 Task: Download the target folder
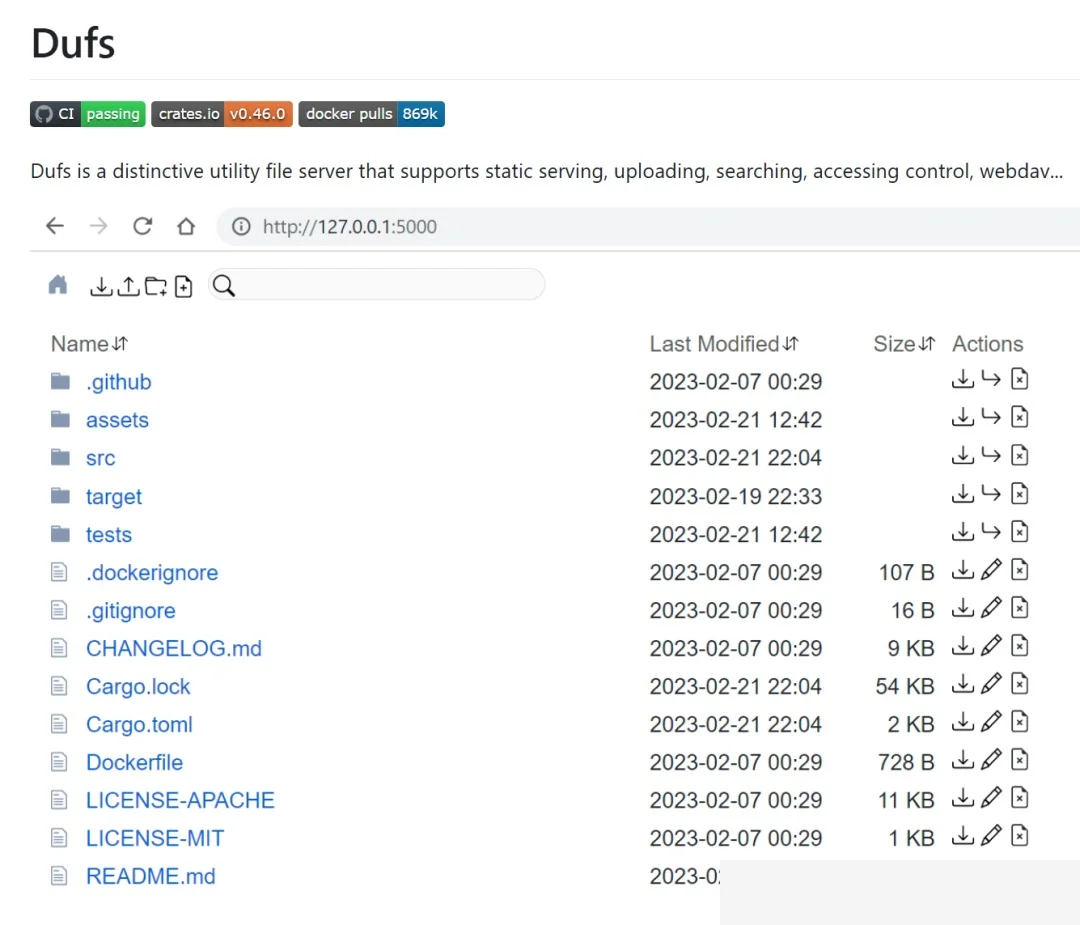[962, 493]
